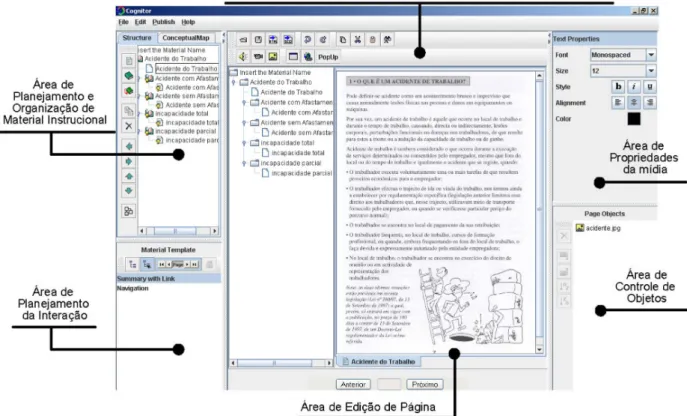Toggle italic text style
This screenshot has width=687, height=416.
point(634,86)
